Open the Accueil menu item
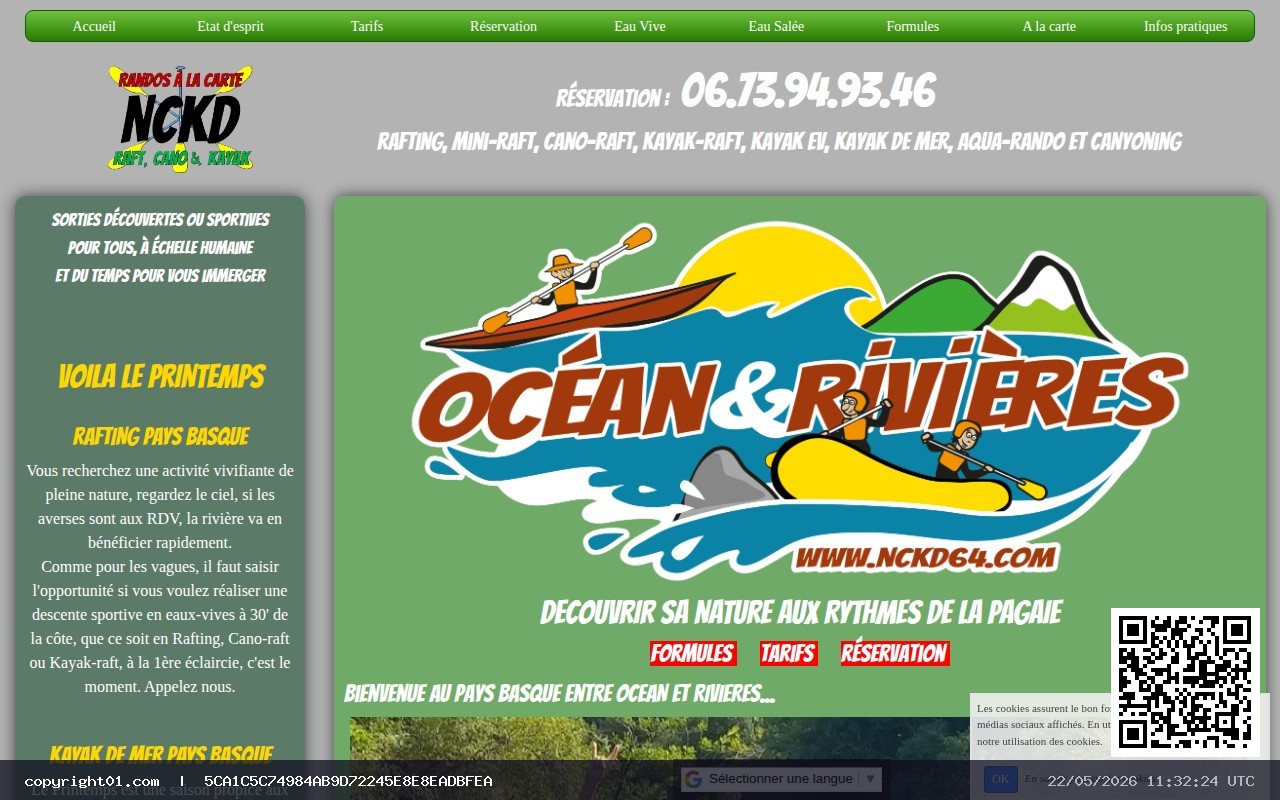 (x=94, y=27)
